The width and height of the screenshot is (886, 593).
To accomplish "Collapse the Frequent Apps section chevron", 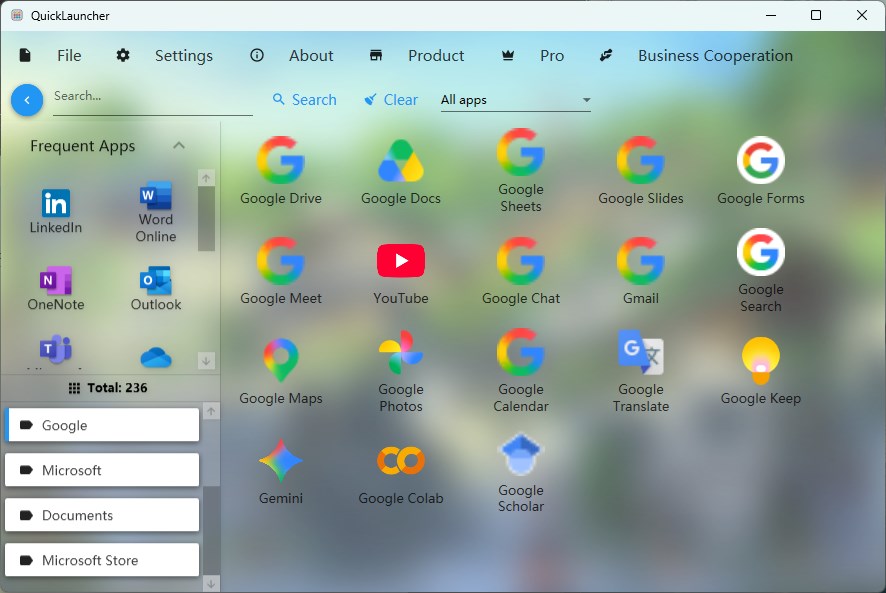I will (x=179, y=145).
